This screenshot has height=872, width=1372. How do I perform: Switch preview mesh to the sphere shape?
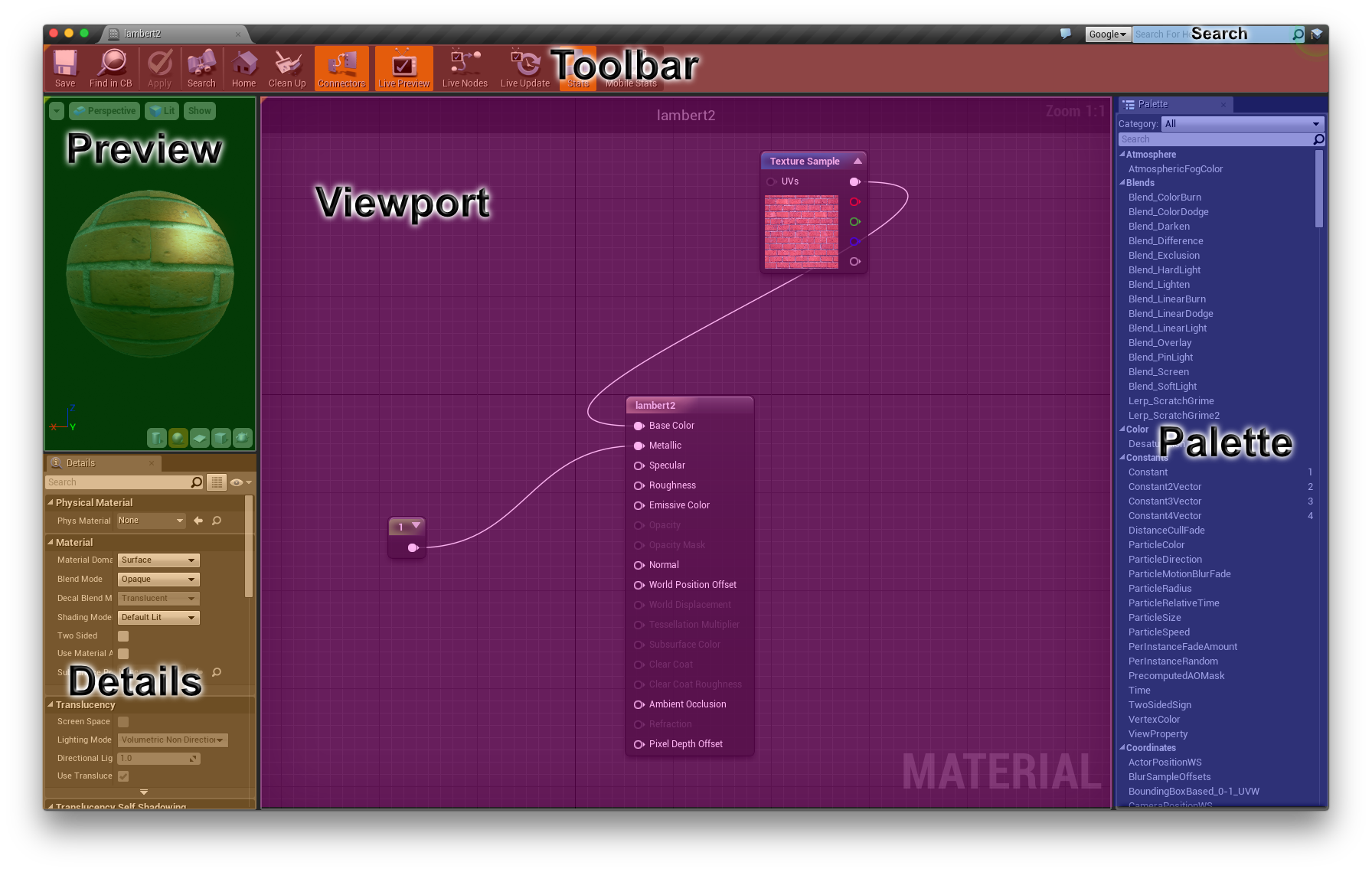pos(178,438)
